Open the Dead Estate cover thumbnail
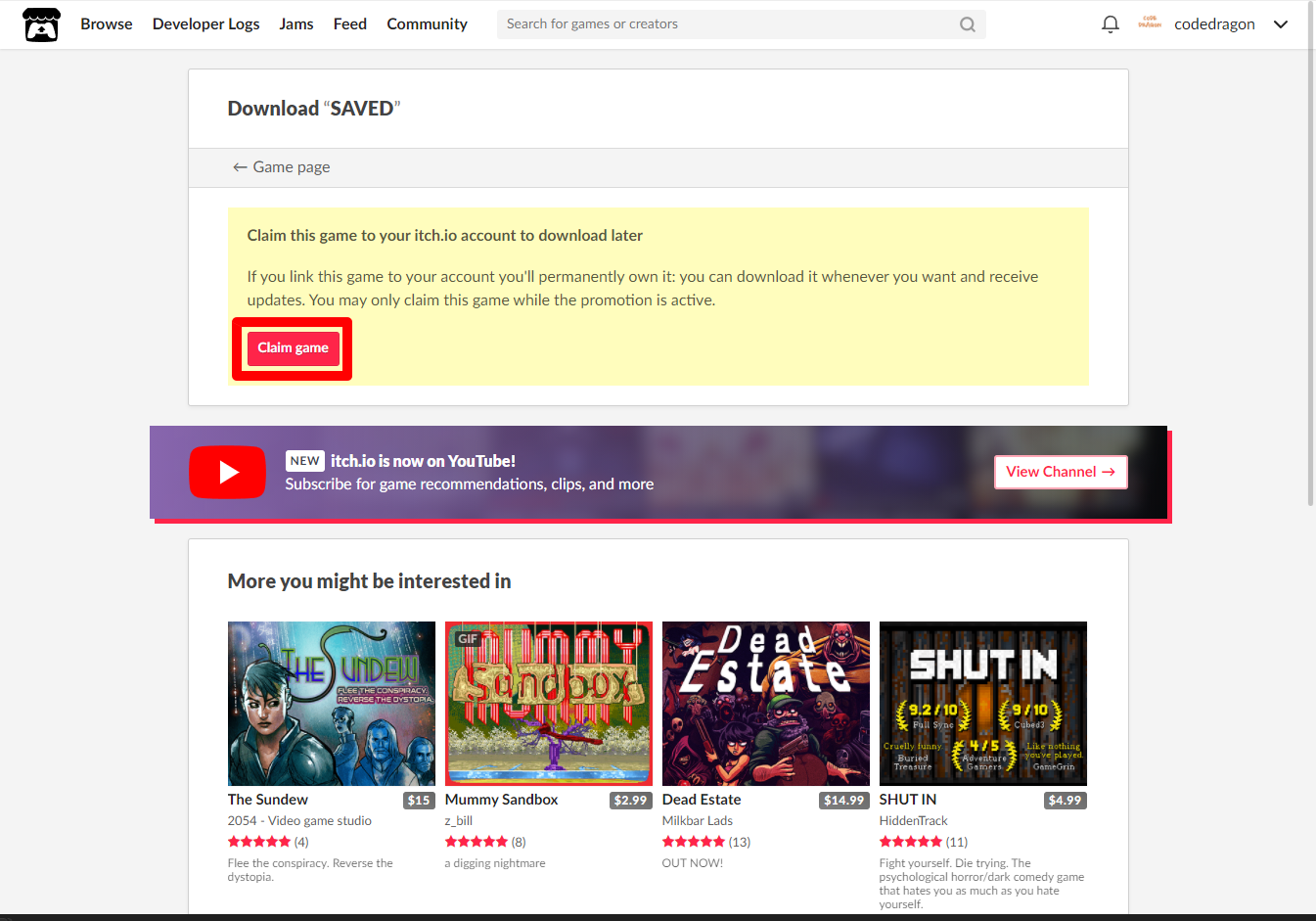This screenshot has width=1316, height=921. (766, 704)
